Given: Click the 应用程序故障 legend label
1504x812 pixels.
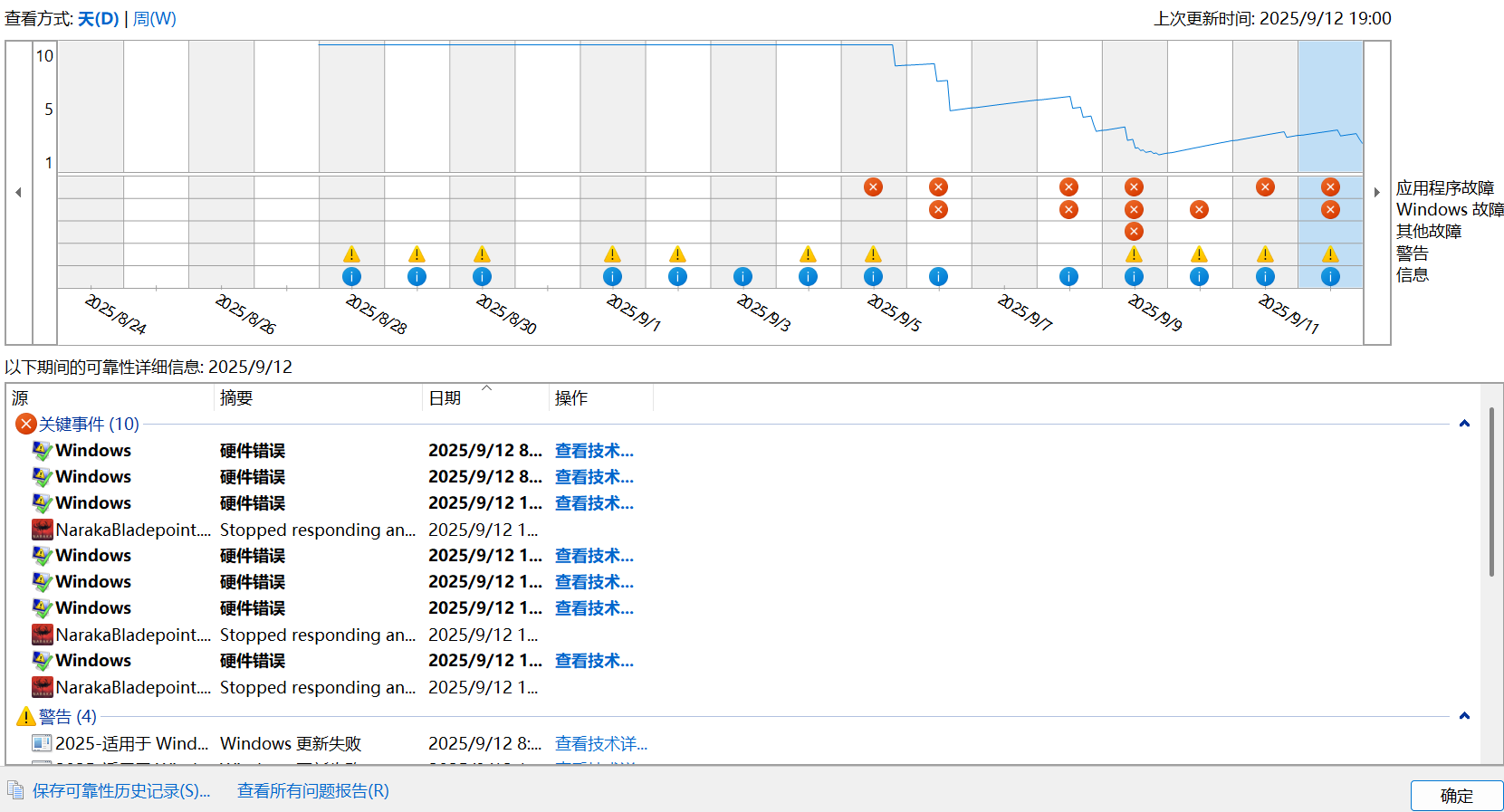Looking at the screenshot, I should pos(1445,188).
